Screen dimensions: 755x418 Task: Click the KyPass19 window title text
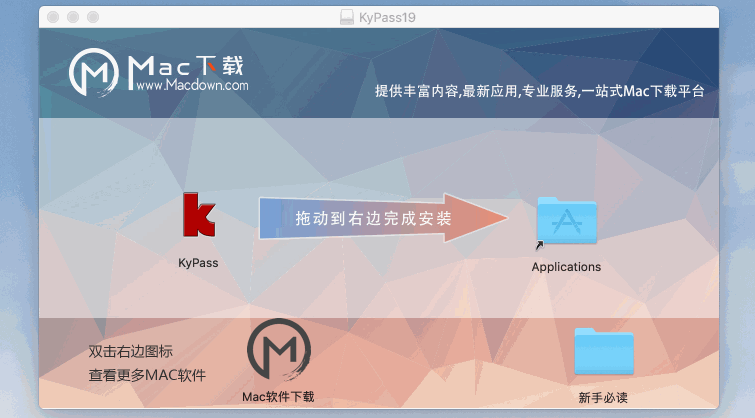(387, 18)
